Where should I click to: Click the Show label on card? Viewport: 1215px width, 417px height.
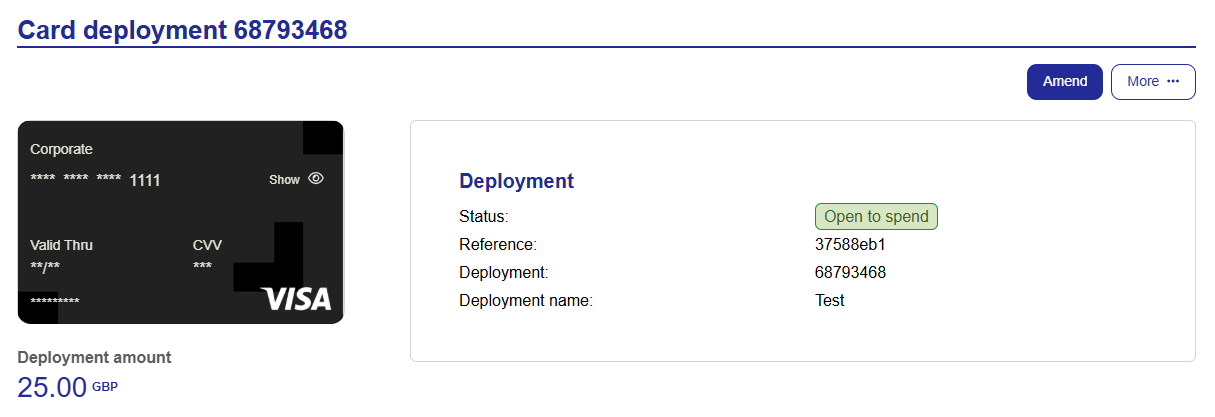284,180
